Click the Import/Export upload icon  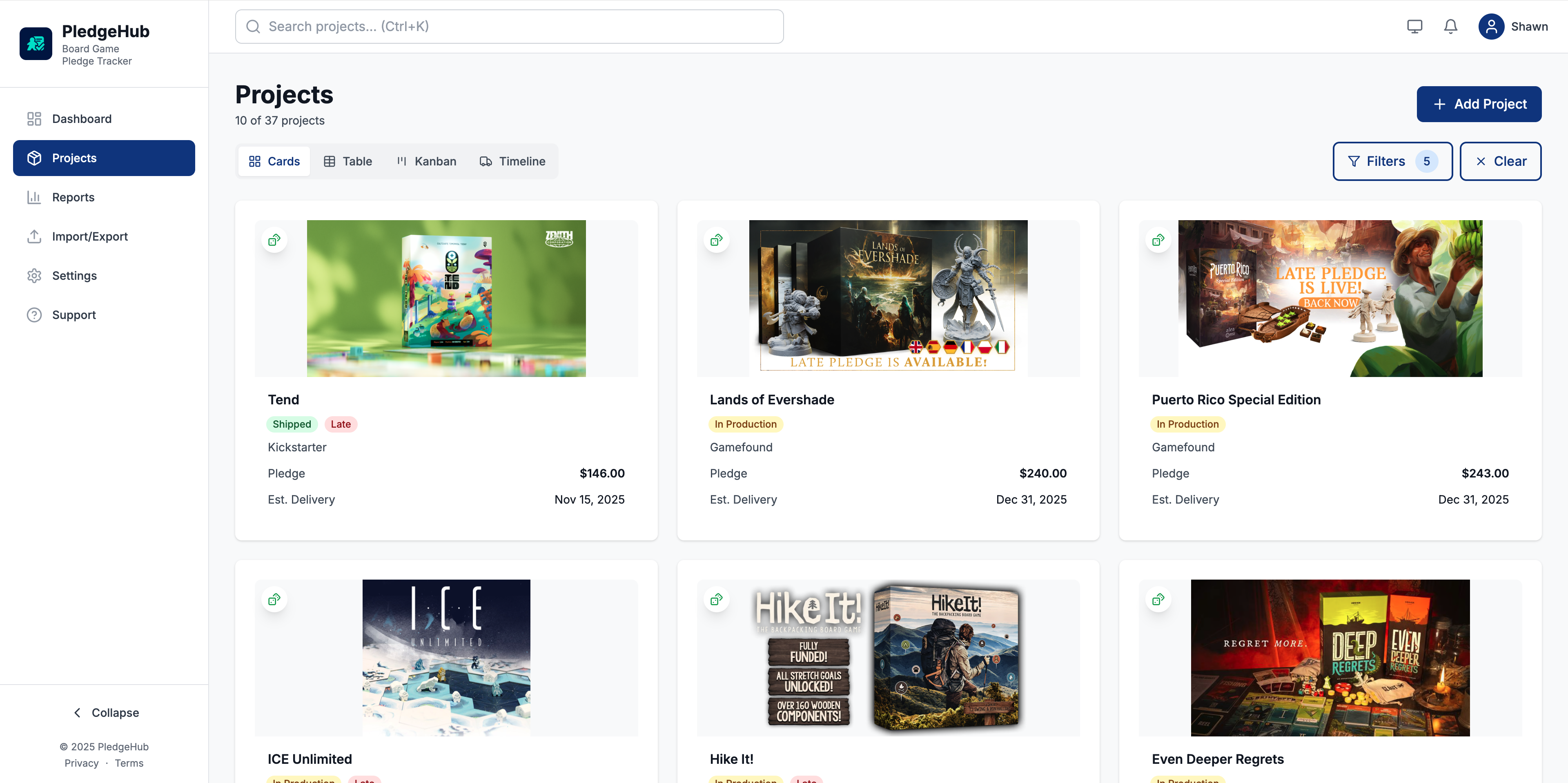click(34, 236)
